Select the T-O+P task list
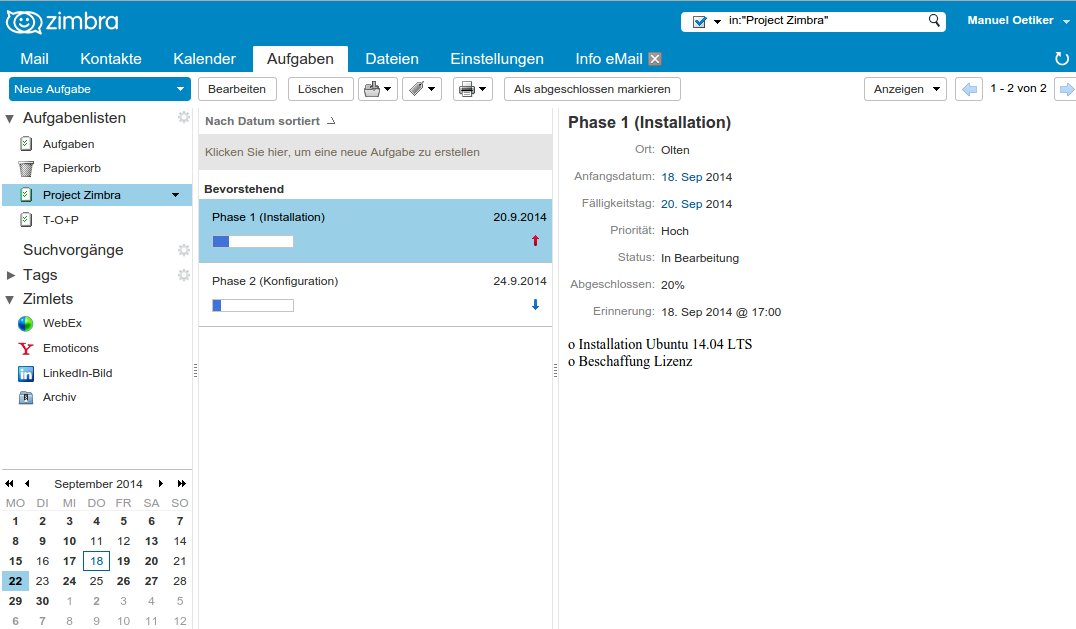Image resolution: width=1076 pixels, height=629 pixels. (x=60, y=220)
